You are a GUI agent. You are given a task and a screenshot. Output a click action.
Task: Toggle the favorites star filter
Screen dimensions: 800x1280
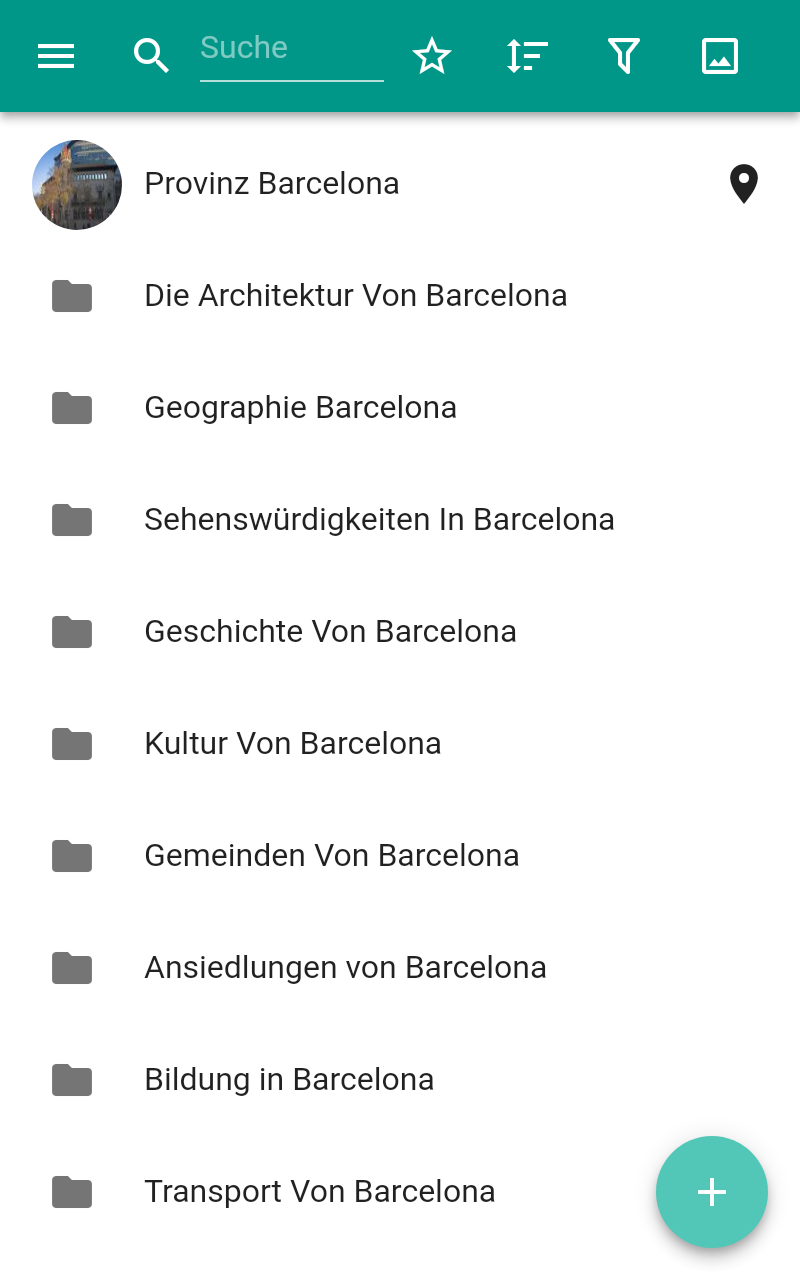[x=432, y=56]
